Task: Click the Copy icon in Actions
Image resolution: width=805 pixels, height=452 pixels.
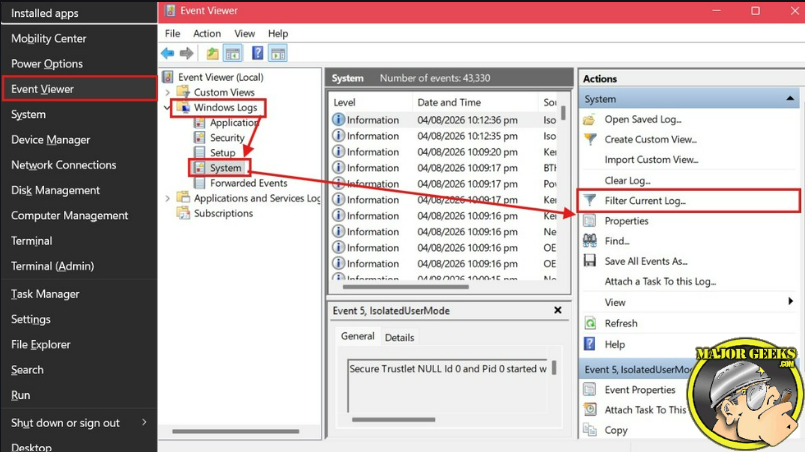Action: click(x=590, y=430)
